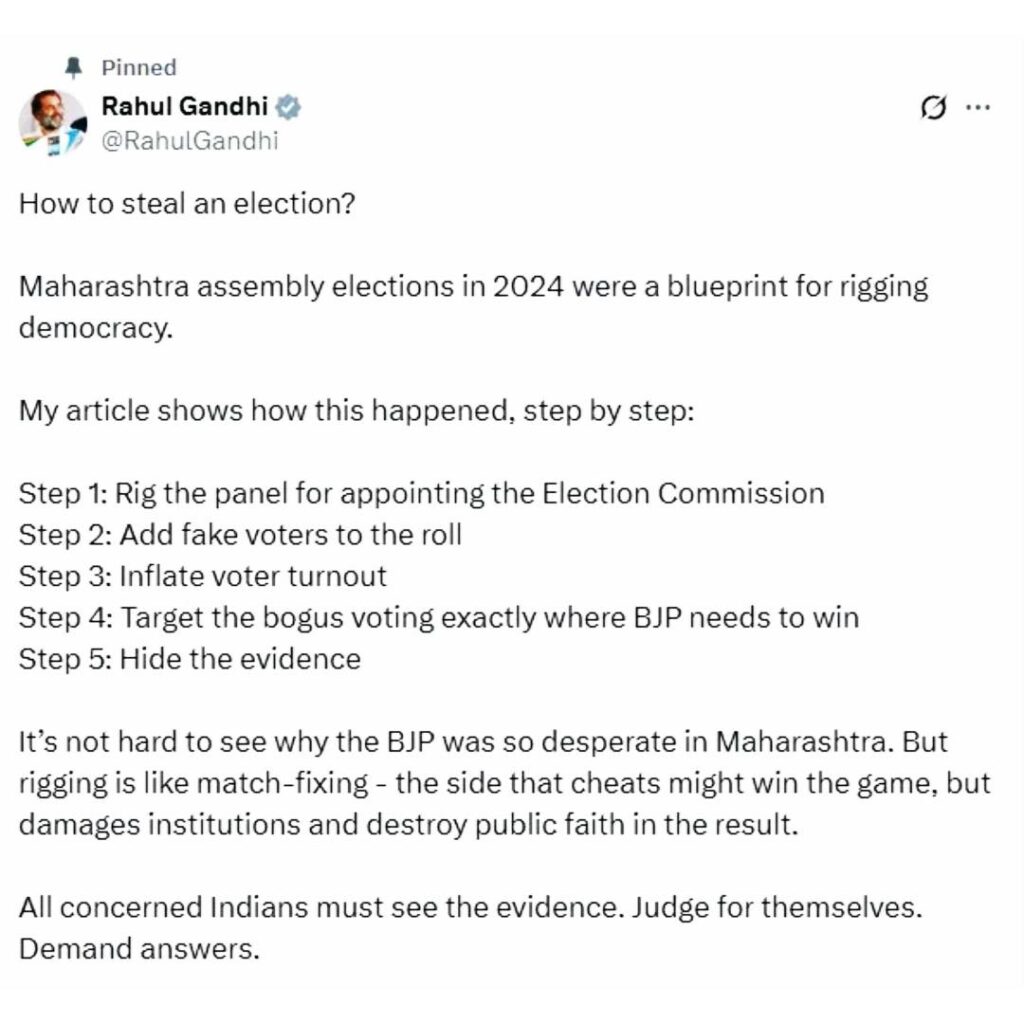
Task: Open the @RahulGandhi handle link
Action: (x=190, y=140)
